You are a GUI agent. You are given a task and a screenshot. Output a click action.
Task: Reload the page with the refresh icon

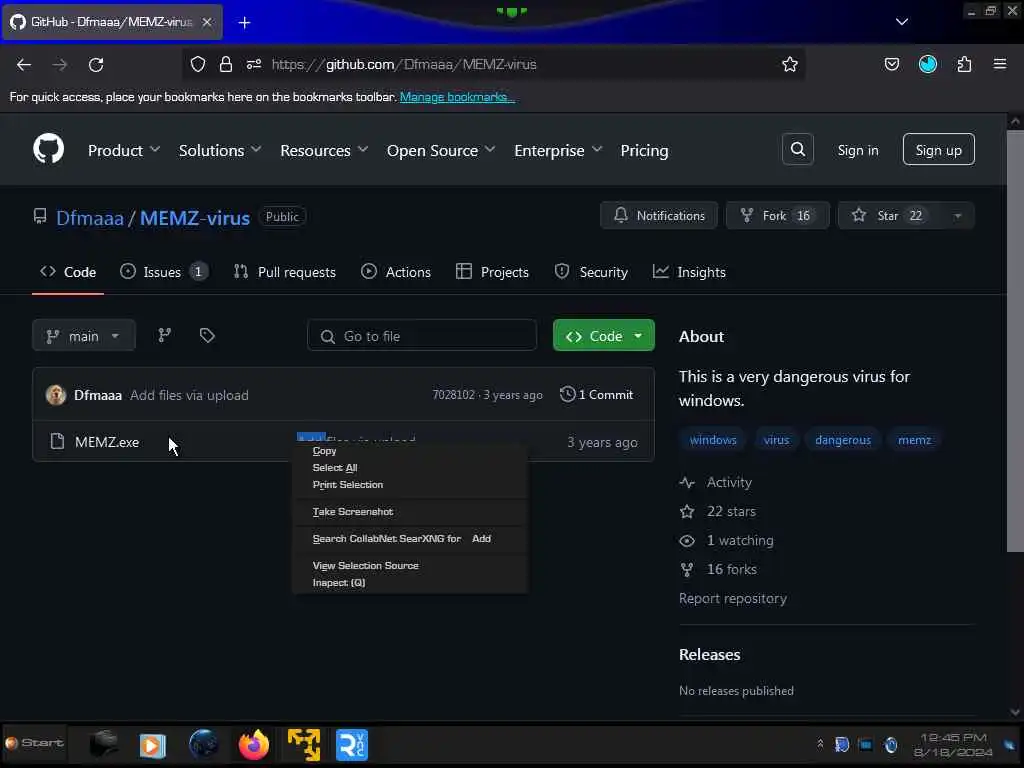tap(96, 64)
